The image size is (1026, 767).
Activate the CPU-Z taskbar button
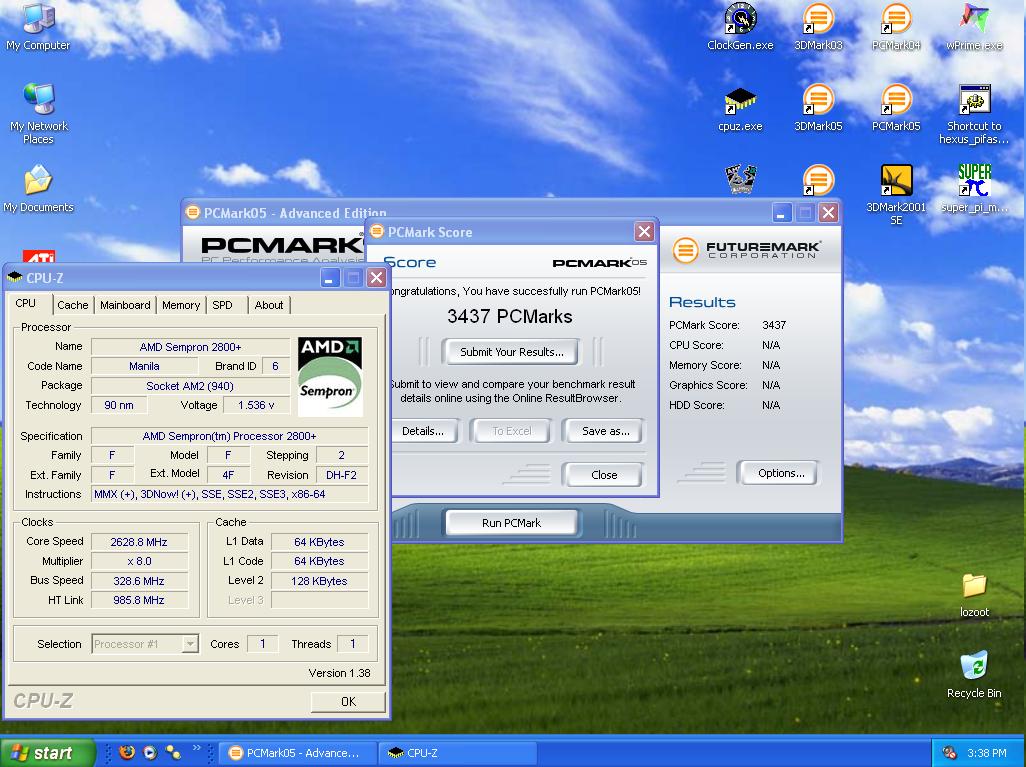coord(457,753)
